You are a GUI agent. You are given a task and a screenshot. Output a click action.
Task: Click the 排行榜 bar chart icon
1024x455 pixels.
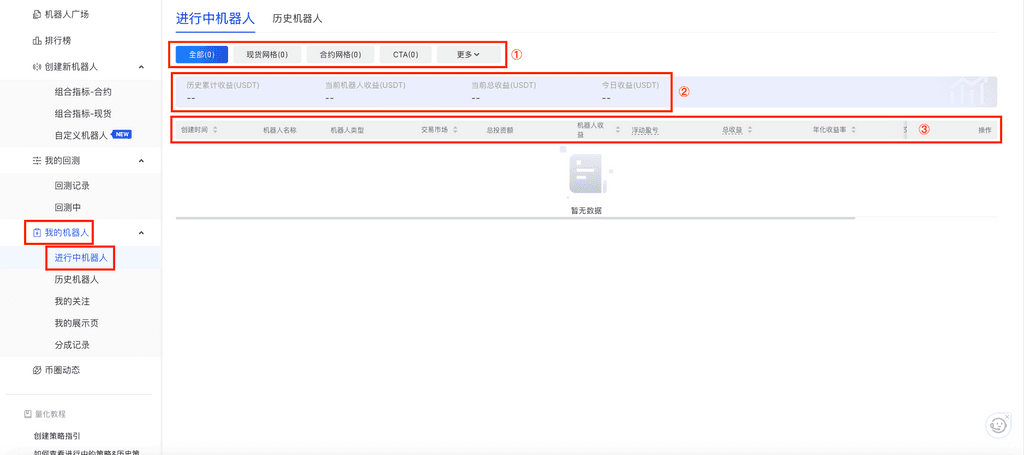point(37,41)
